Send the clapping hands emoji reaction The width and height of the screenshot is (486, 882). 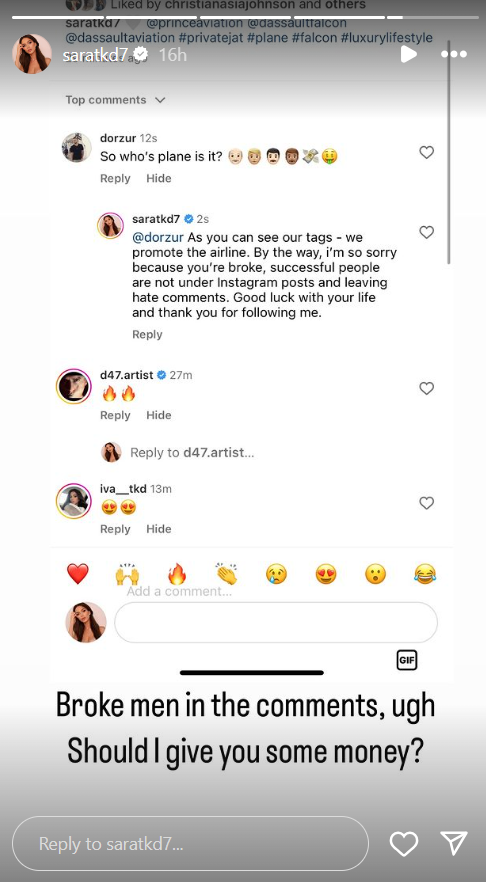(x=226, y=574)
